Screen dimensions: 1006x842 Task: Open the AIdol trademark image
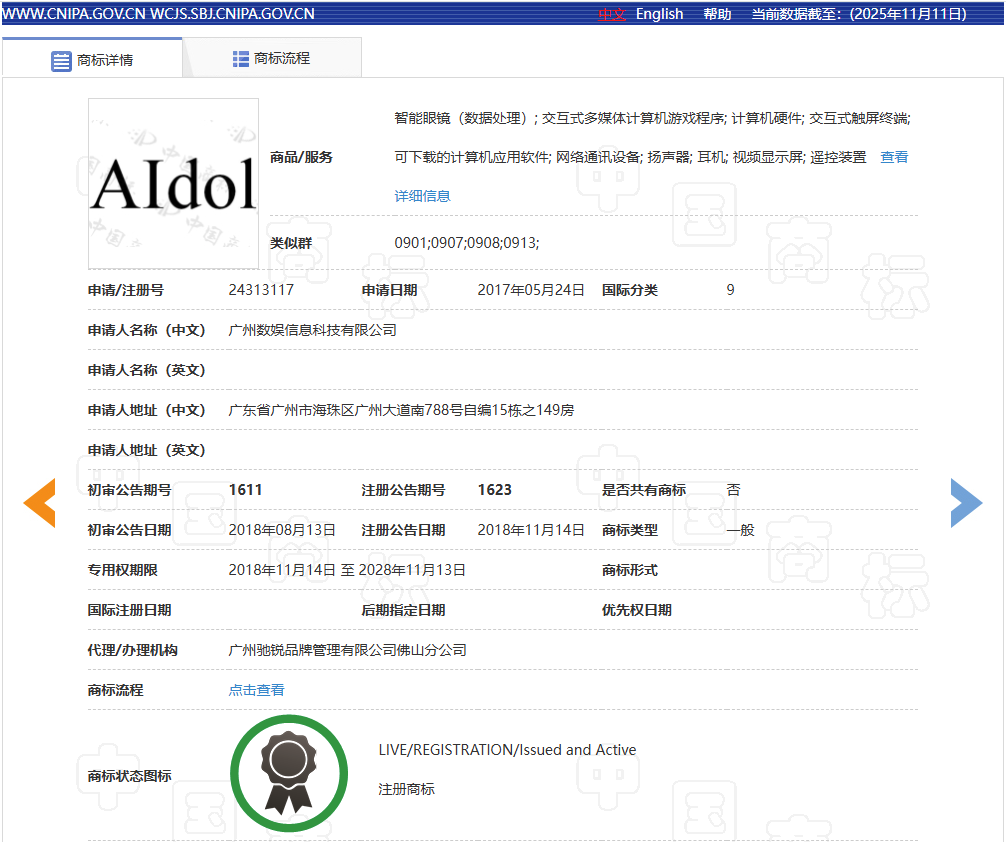click(x=173, y=183)
